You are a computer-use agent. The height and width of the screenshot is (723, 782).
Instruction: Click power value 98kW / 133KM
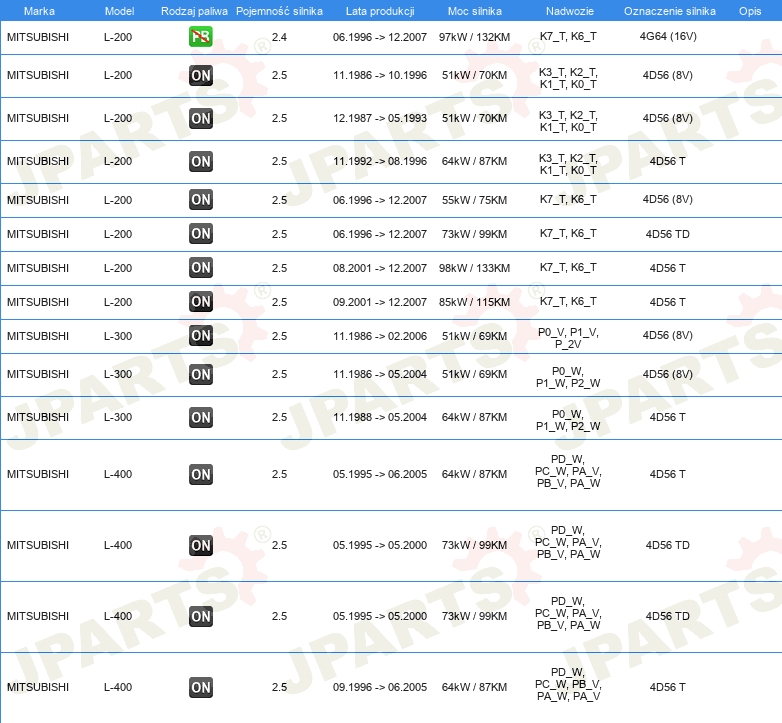coord(474,268)
